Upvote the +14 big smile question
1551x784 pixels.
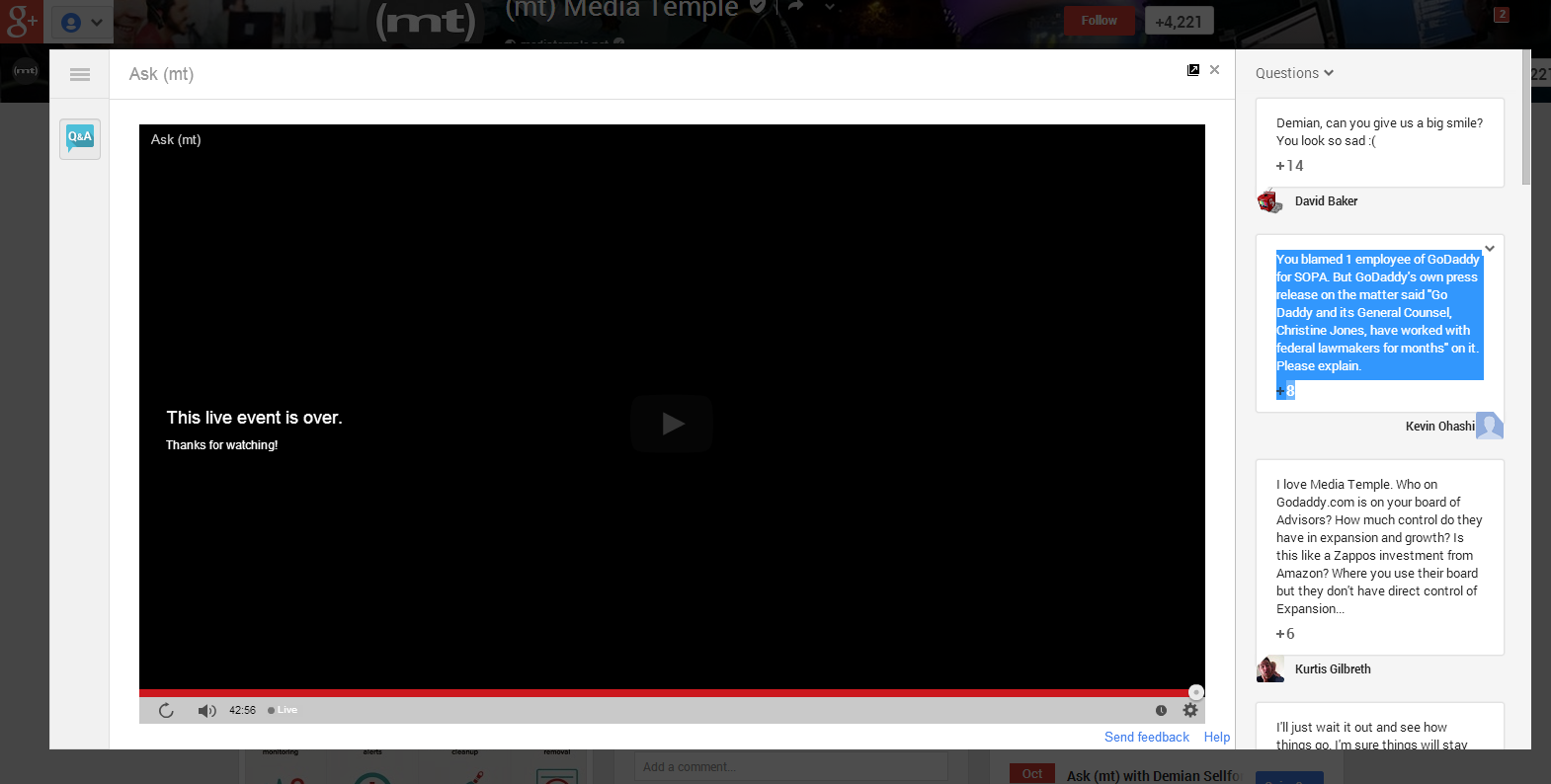coord(1289,166)
